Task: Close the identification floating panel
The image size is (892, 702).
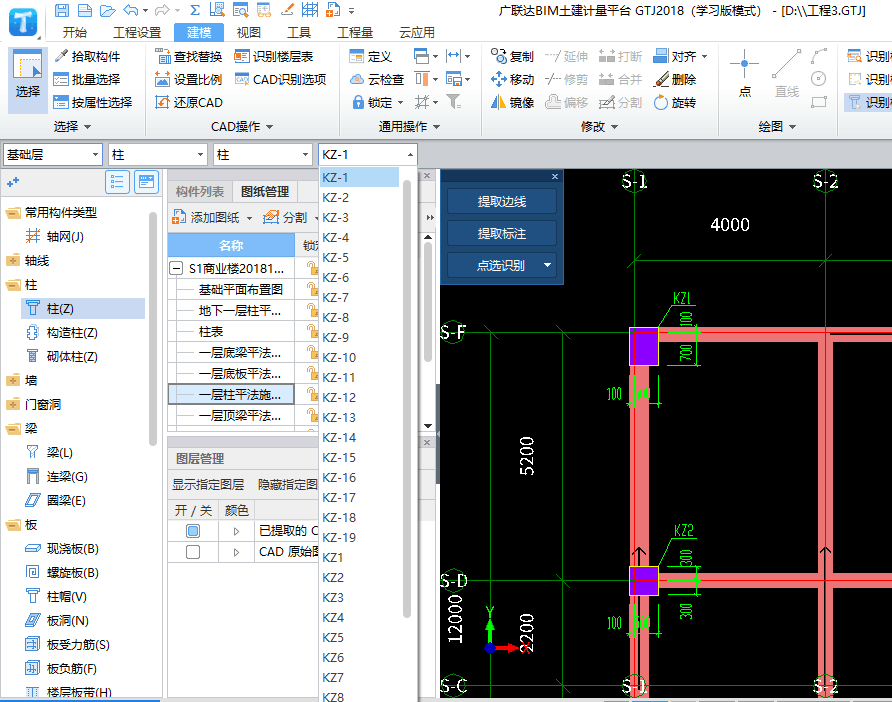Action: 555,177
